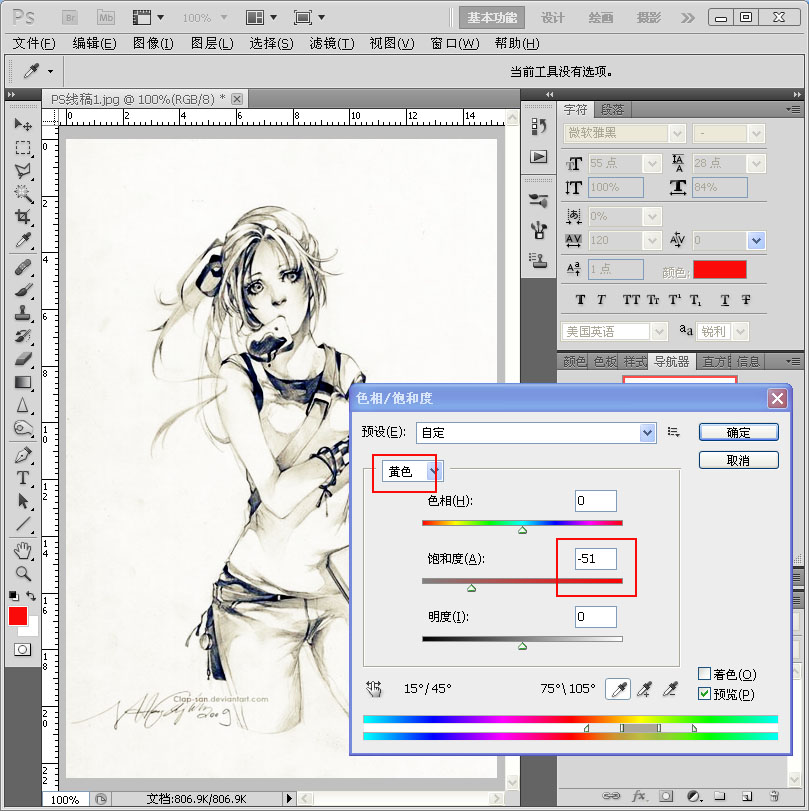The image size is (809, 811).
Task: Toggle Strikethrough text style
Action: 746,300
